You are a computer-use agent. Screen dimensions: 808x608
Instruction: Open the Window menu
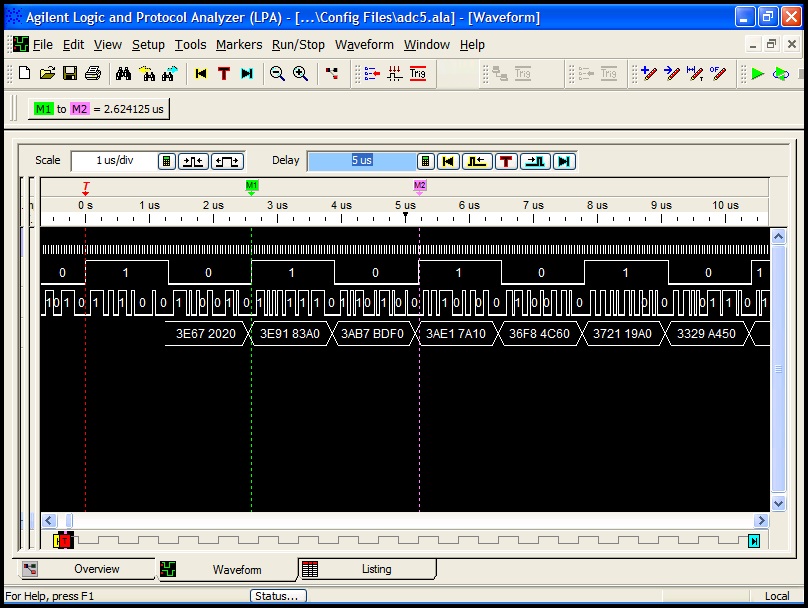[x=427, y=45]
